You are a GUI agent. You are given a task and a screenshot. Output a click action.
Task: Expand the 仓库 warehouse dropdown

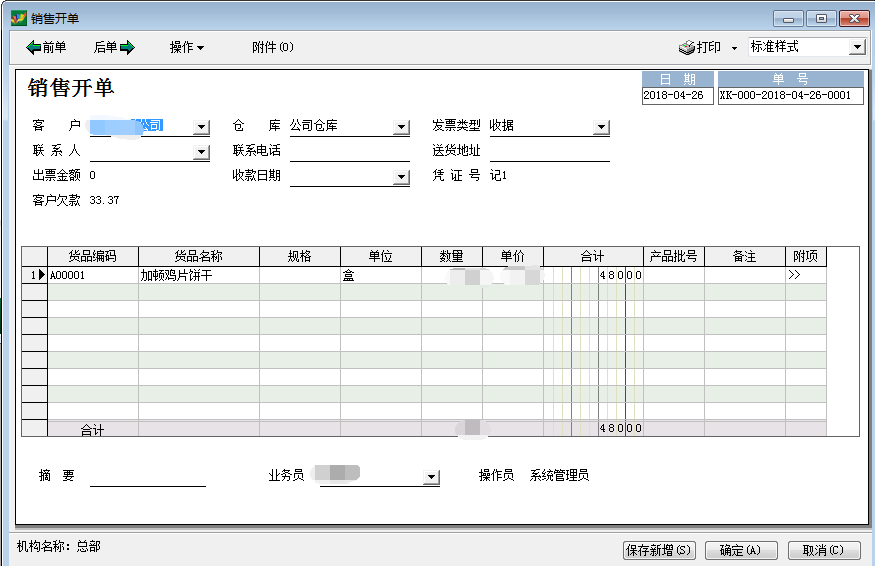click(x=401, y=127)
